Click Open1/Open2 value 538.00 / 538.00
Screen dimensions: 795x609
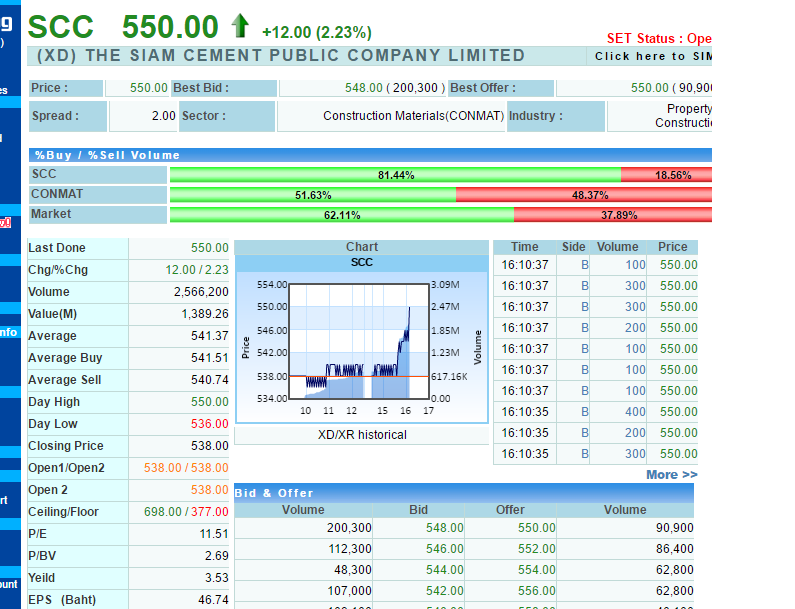186,468
